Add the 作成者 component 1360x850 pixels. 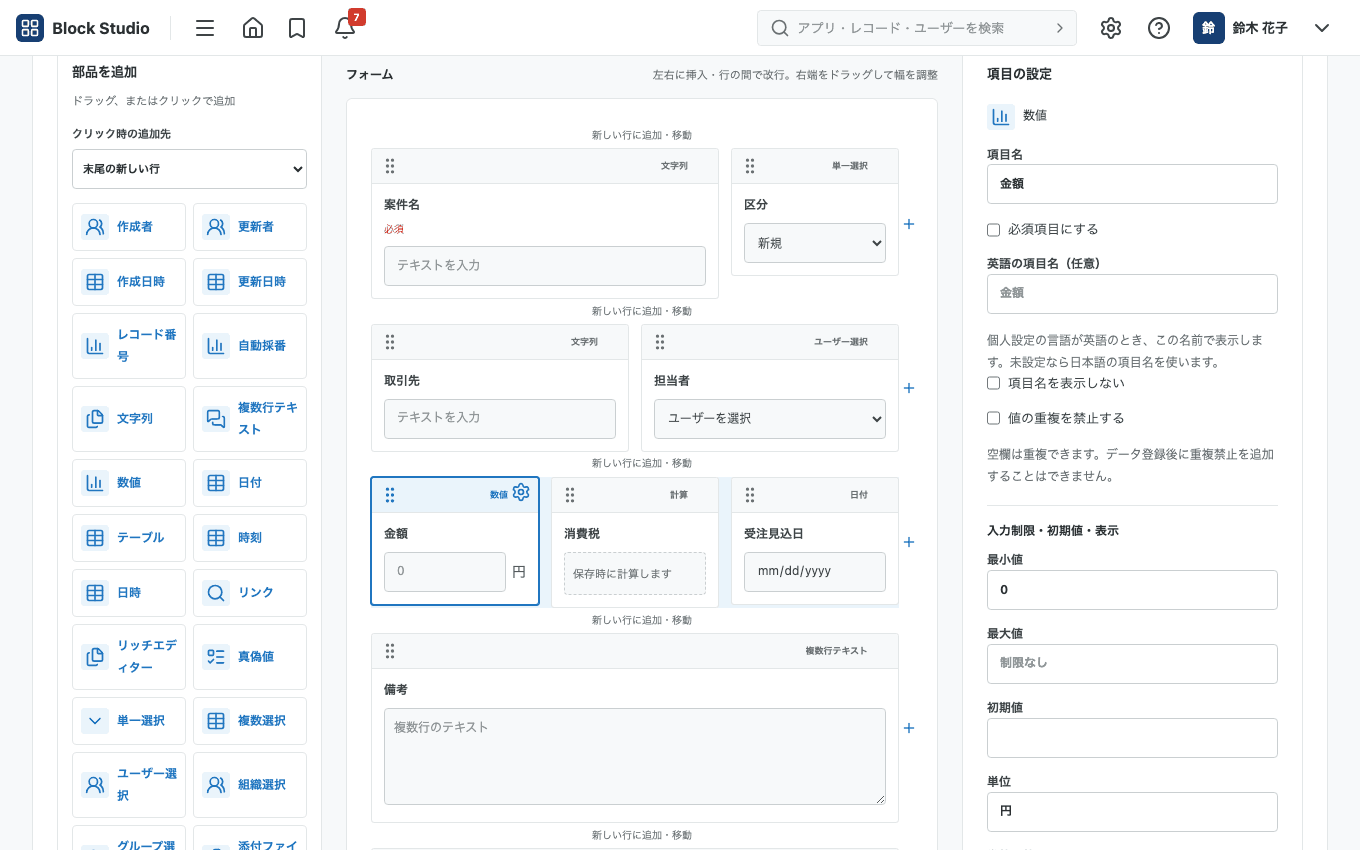(129, 227)
